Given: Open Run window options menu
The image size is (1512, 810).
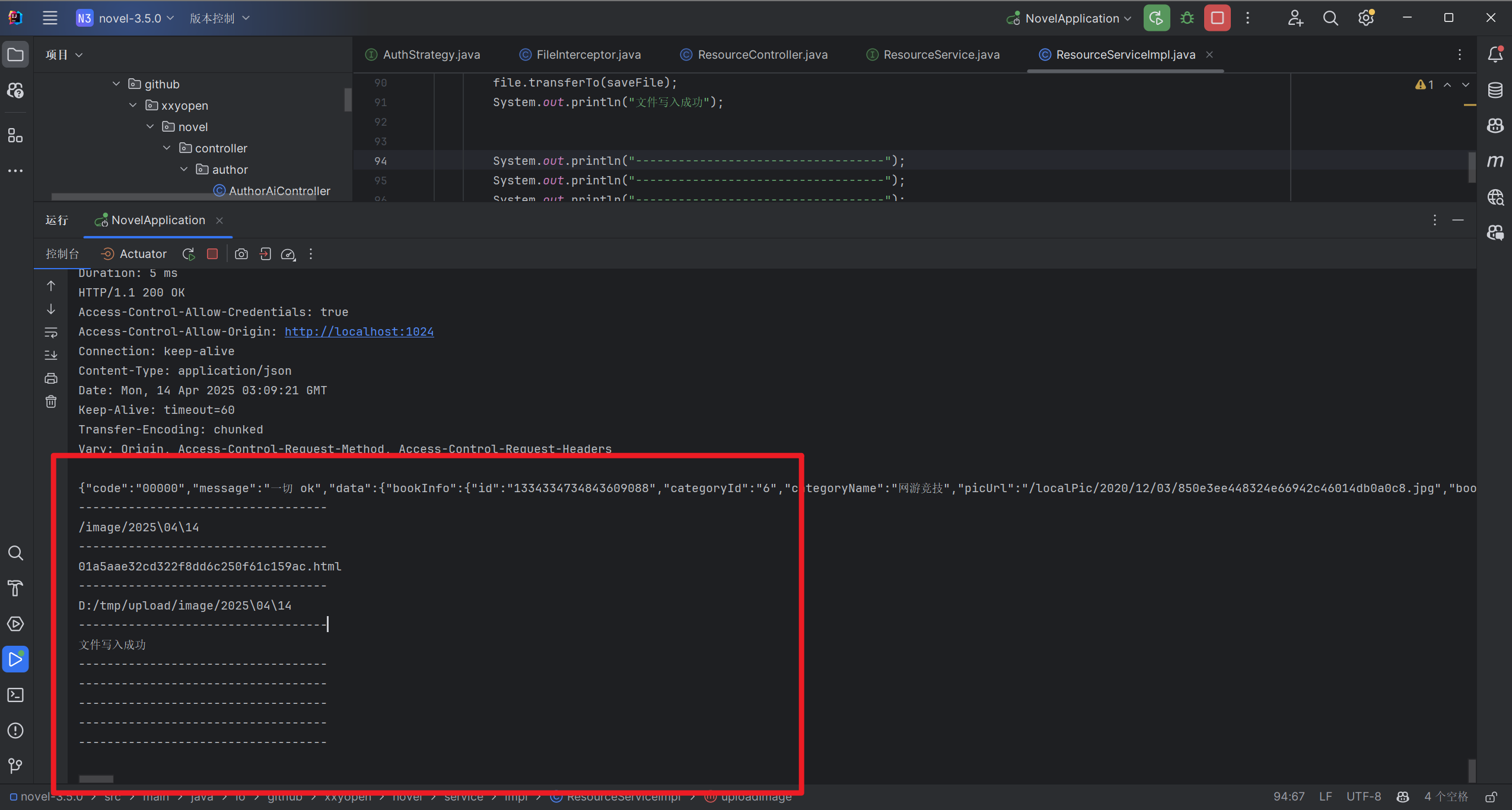Looking at the screenshot, I should [1435, 221].
